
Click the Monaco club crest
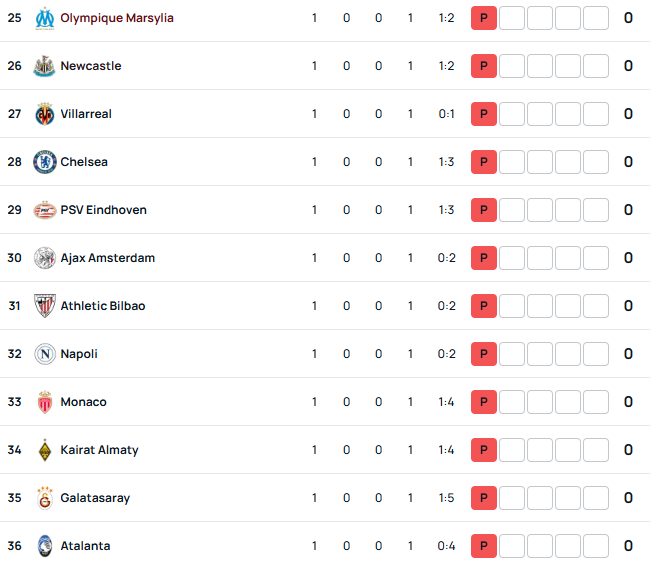click(45, 402)
